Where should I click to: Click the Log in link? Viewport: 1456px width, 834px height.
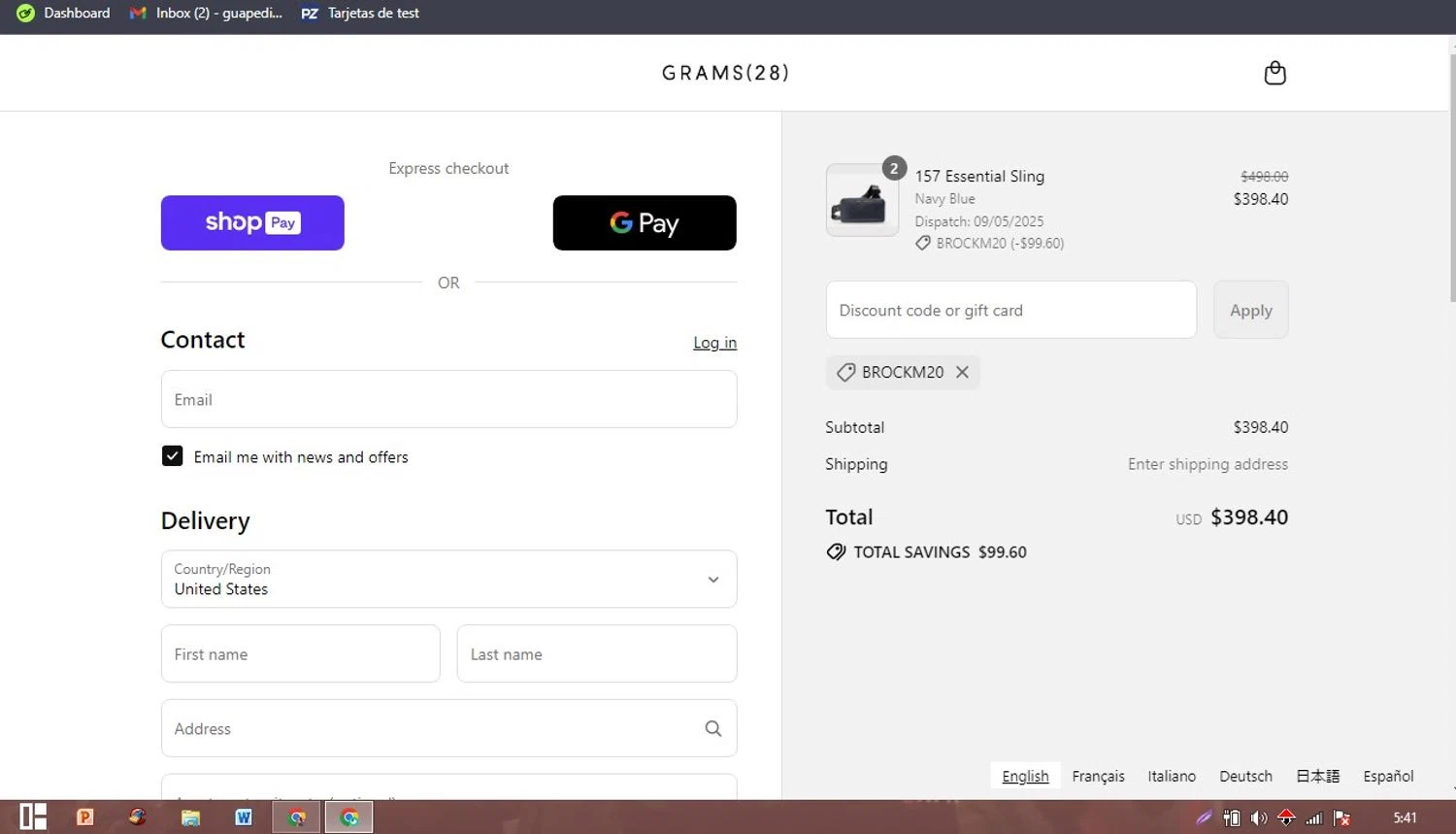tap(714, 343)
